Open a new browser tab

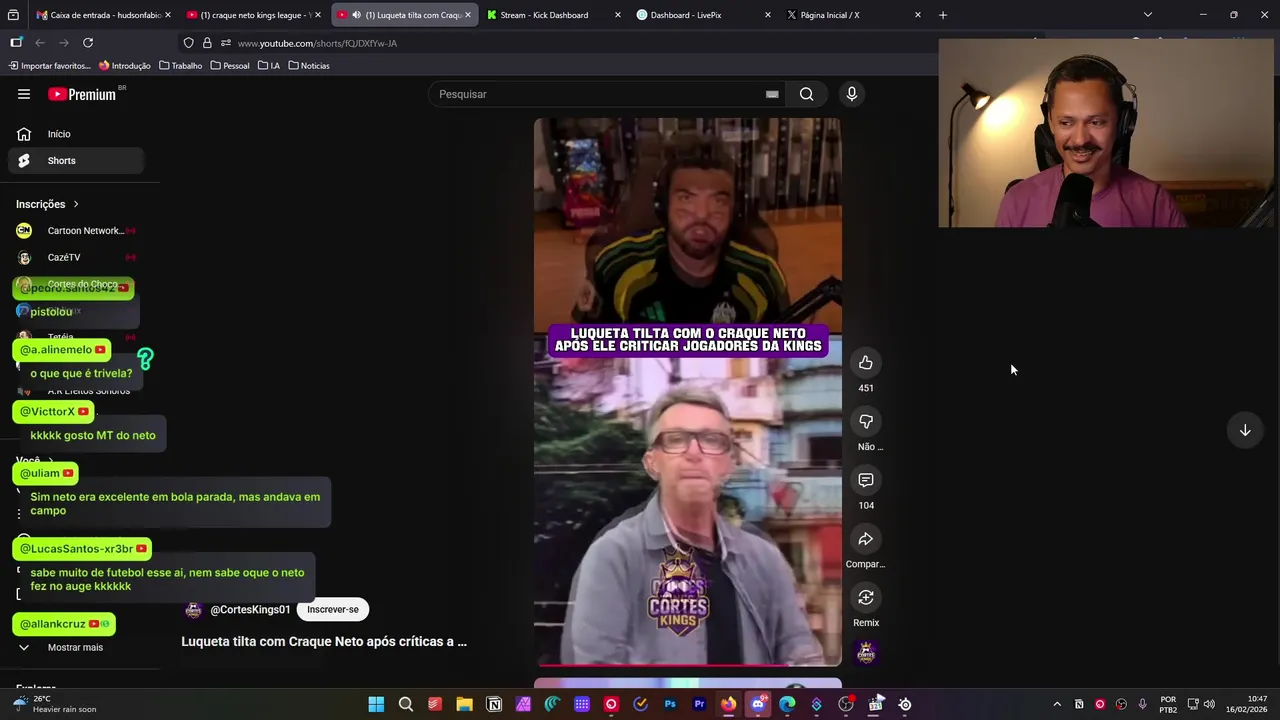coord(942,15)
